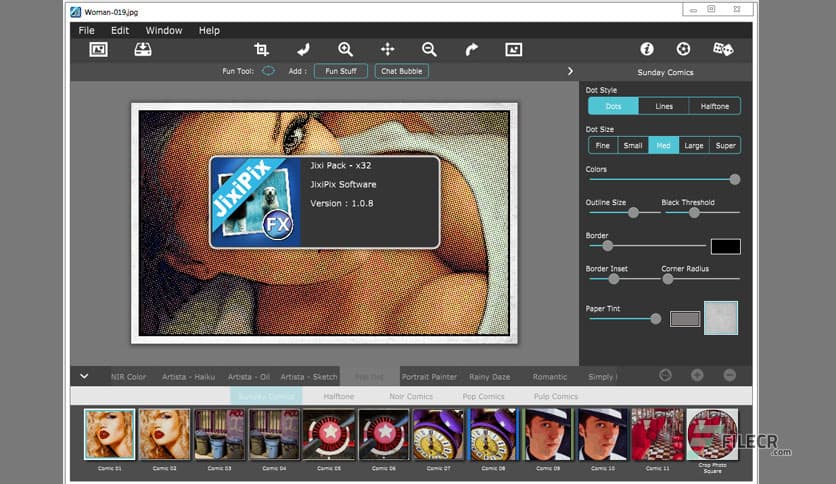This screenshot has height=484, width=836.
Task: Switch to Romantic tab
Action: 550,376
